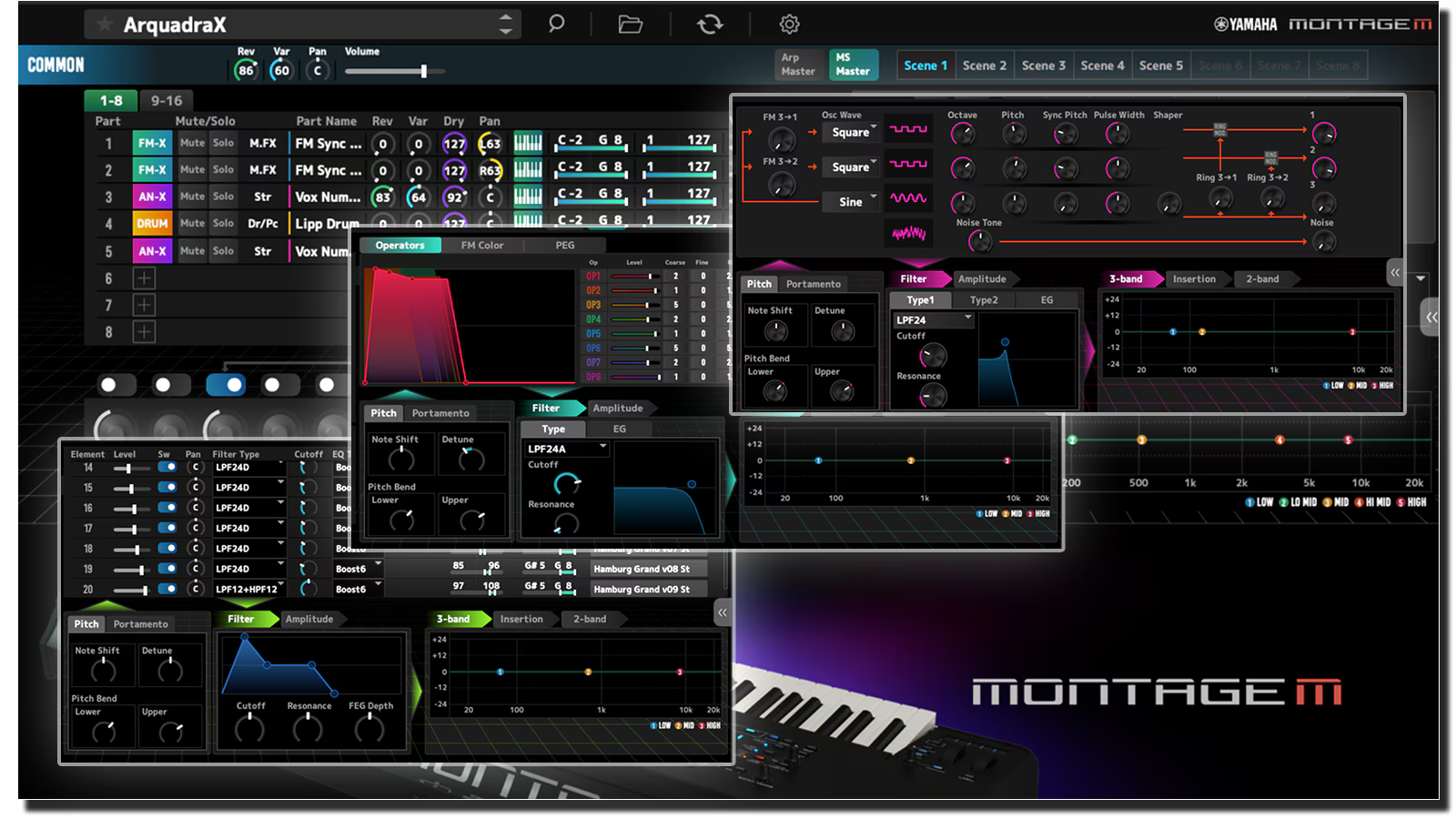Open the first Square Osc Wave dropdown

(851, 132)
